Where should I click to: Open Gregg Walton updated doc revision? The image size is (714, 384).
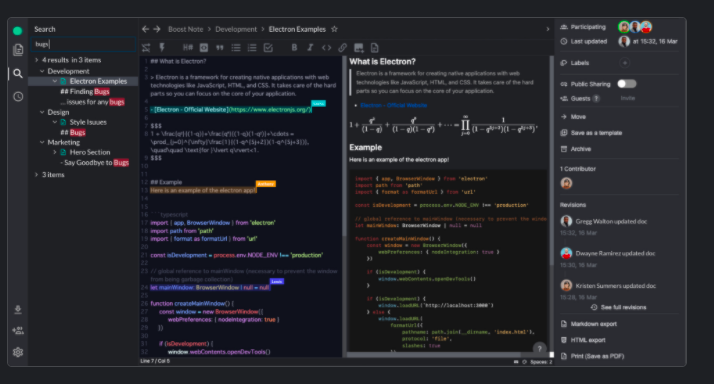(x=611, y=221)
